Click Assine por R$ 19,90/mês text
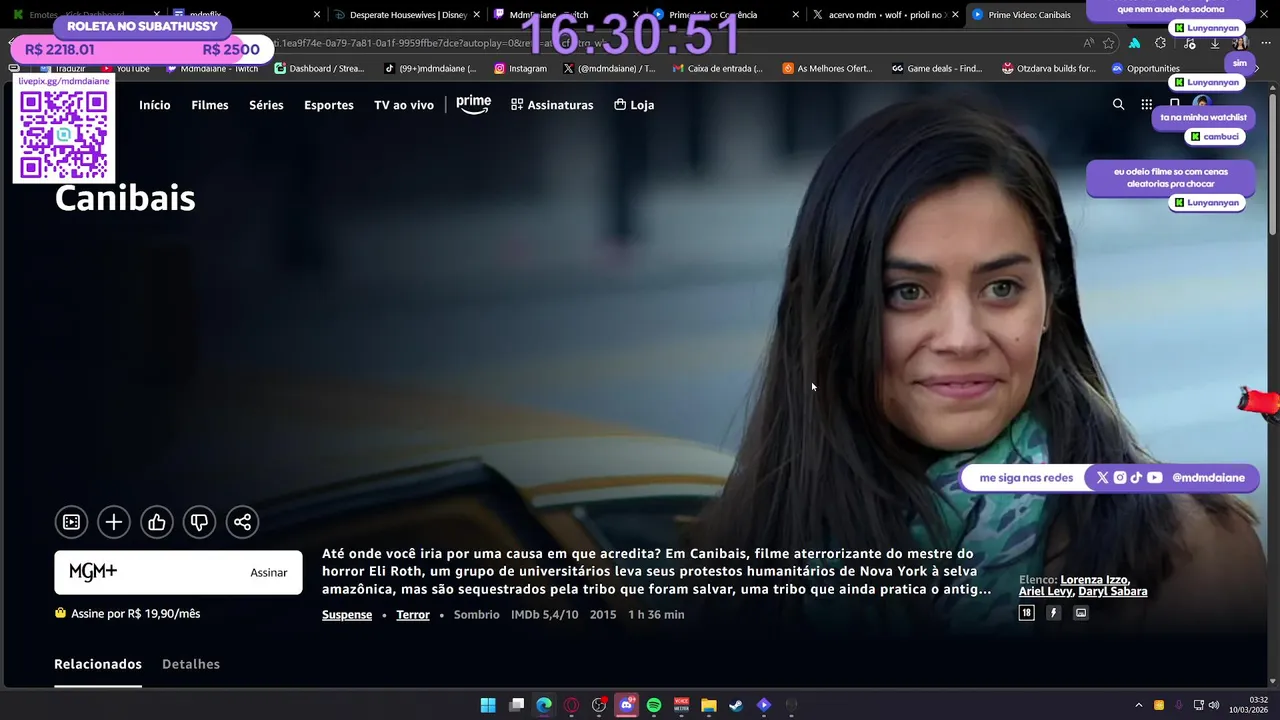 click(135, 614)
